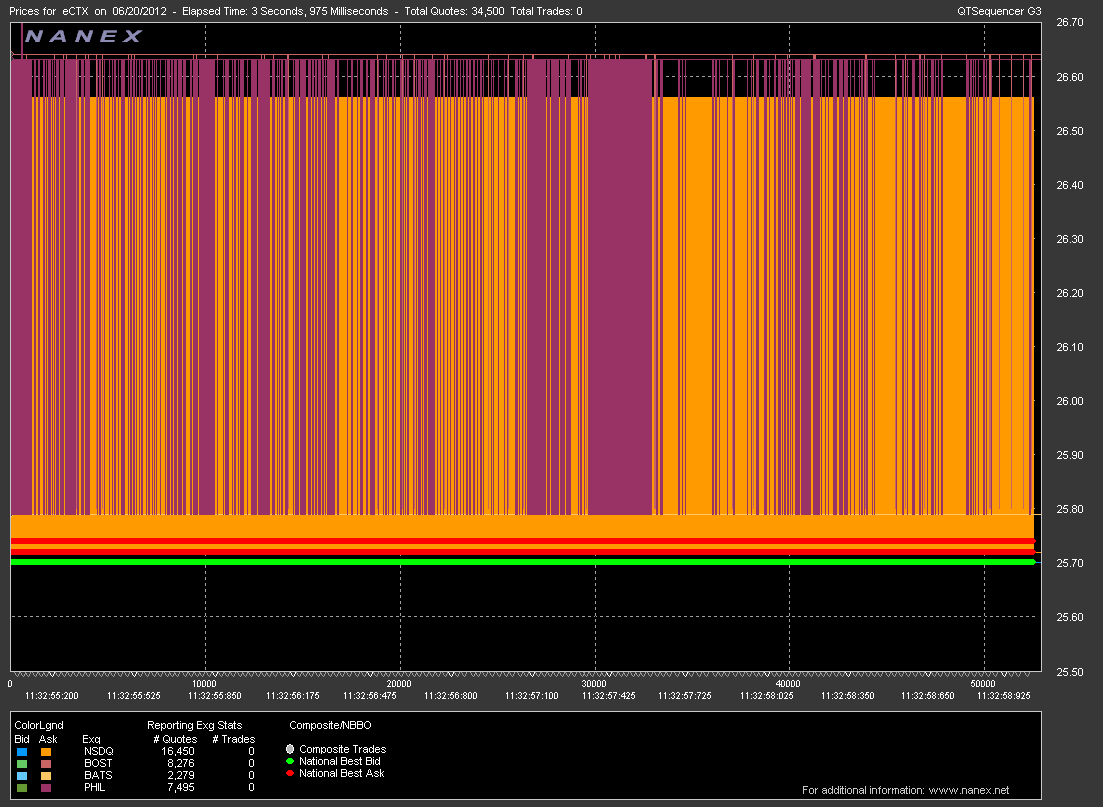Click the 'Composite/NBBO' legend heading
1103x807 pixels.
coord(330,725)
